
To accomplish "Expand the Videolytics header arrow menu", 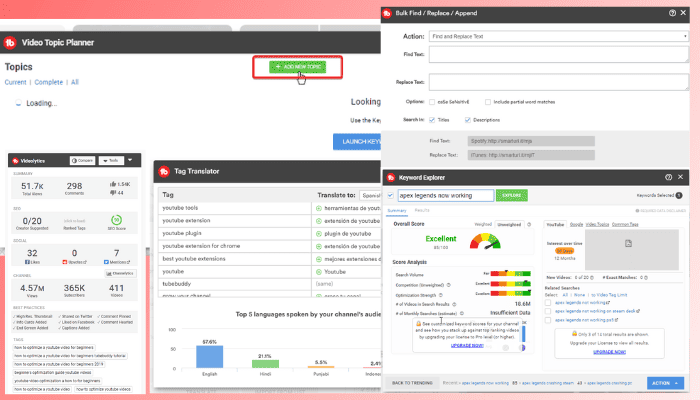I will (x=130, y=160).
